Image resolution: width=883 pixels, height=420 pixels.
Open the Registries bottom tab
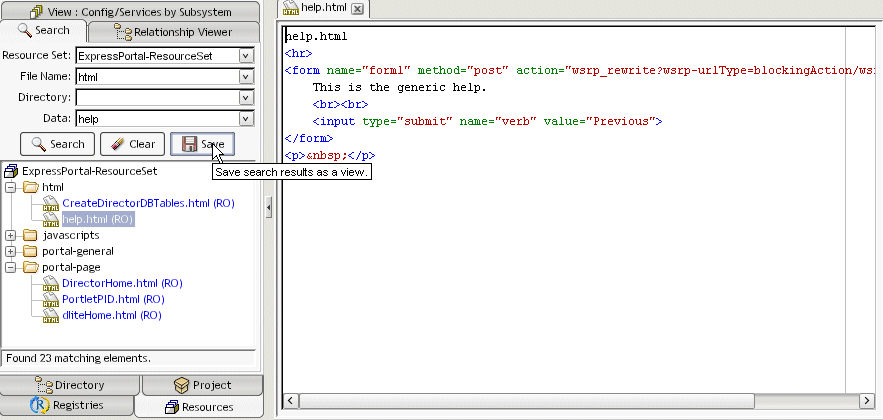coord(67,405)
